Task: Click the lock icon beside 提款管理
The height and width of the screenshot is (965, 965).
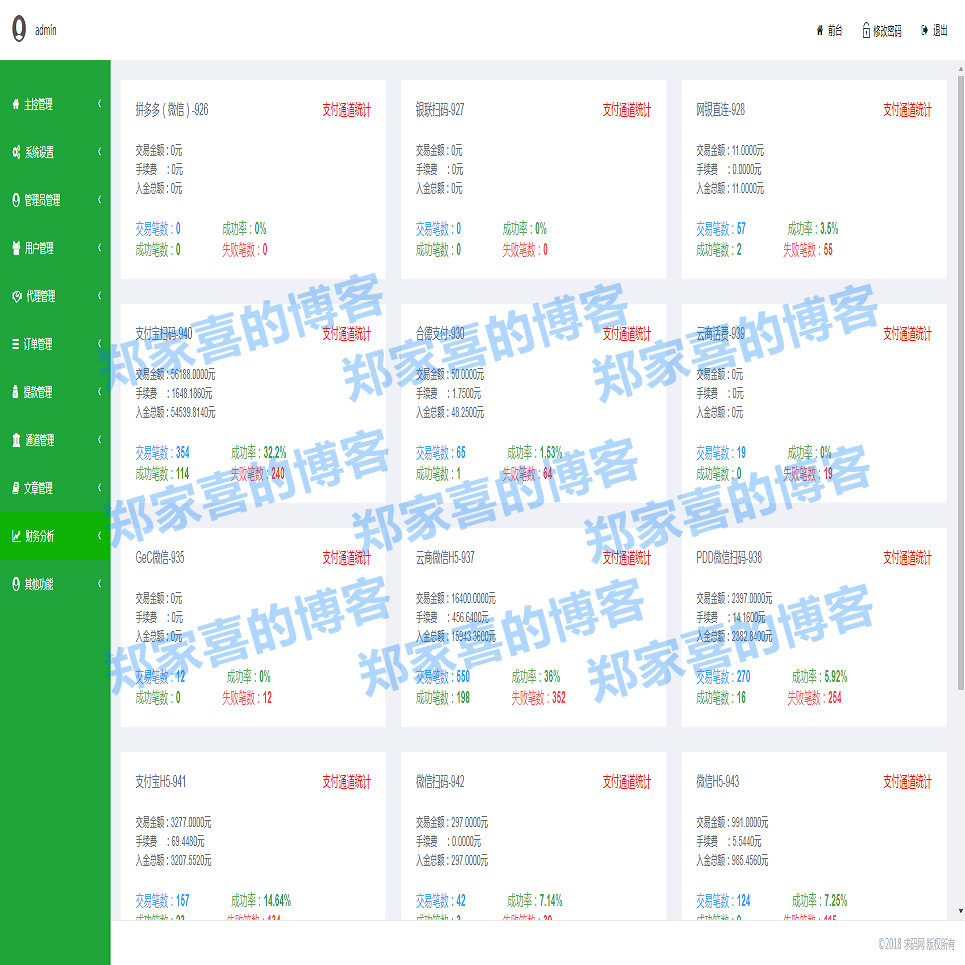Action: pos(15,392)
